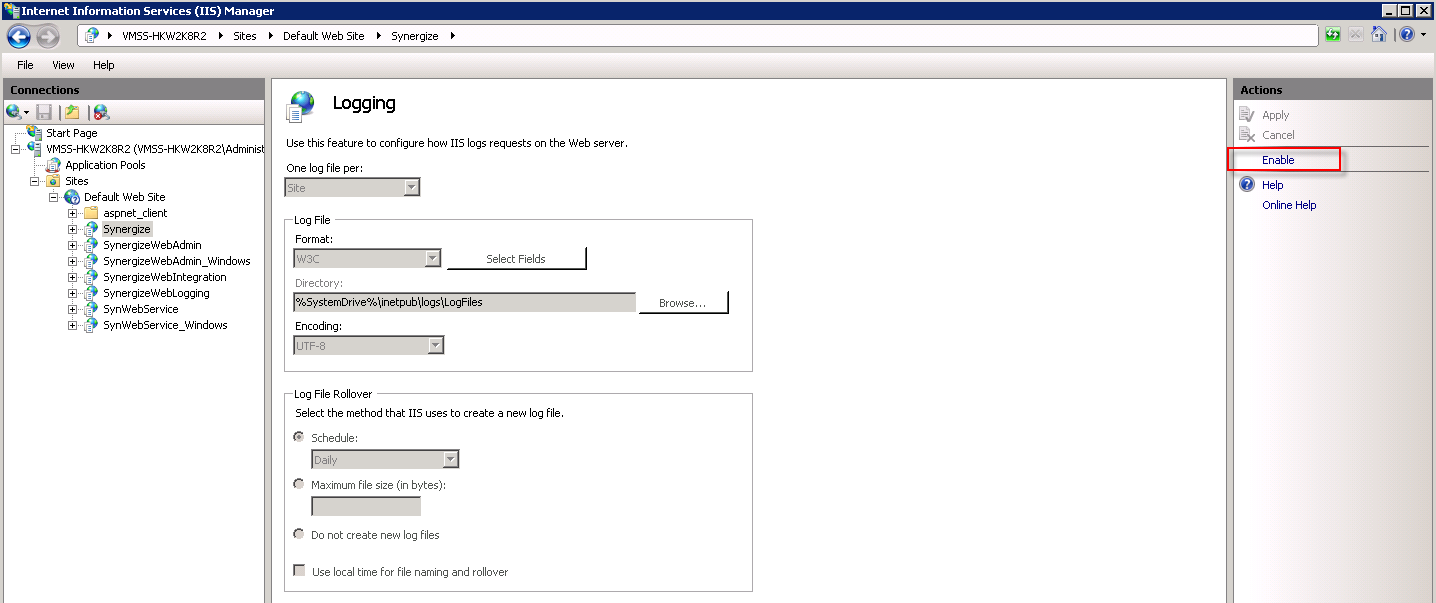Select the Application Pools node icon
Screen dimensions: 1436x603
pyautogui.click(x=54, y=165)
